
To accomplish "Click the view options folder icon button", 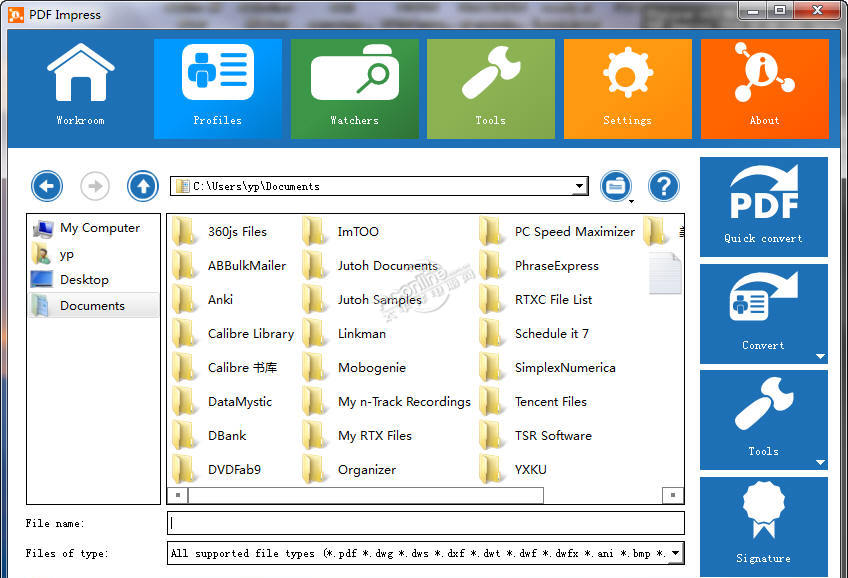I will pyautogui.click(x=615, y=186).
